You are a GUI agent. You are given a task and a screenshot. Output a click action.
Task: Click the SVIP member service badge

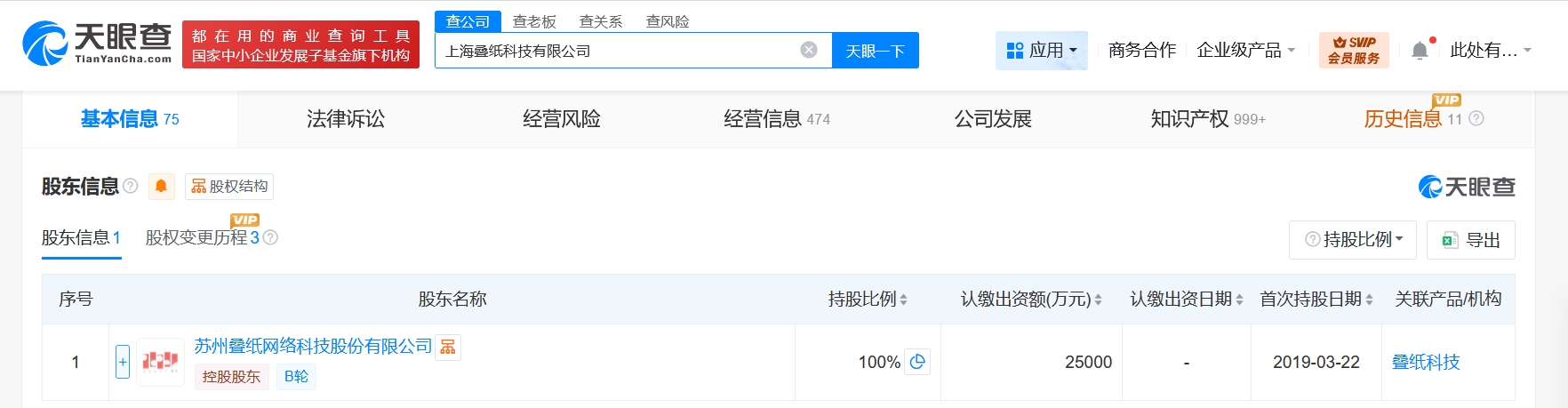pos(1353,51)
